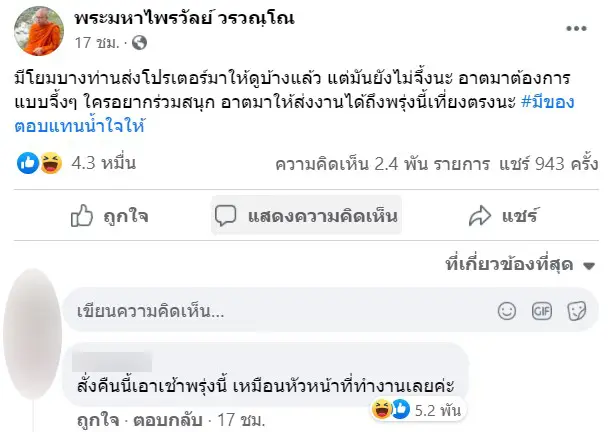
Task: Click the laughing haha reaction icon under post
Action: pyautogui.click(x=51, y=163)
